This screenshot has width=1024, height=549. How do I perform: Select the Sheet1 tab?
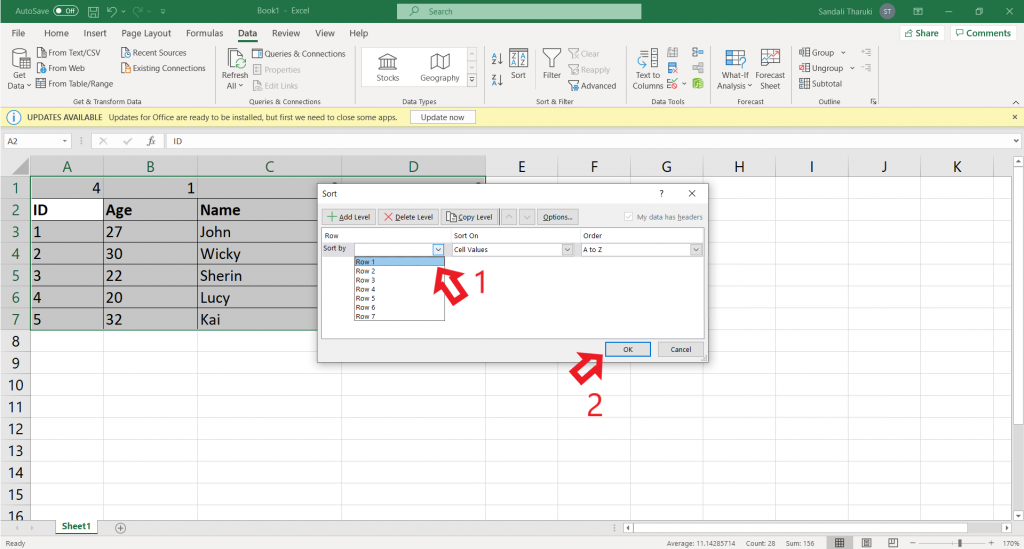pos(76,526)
